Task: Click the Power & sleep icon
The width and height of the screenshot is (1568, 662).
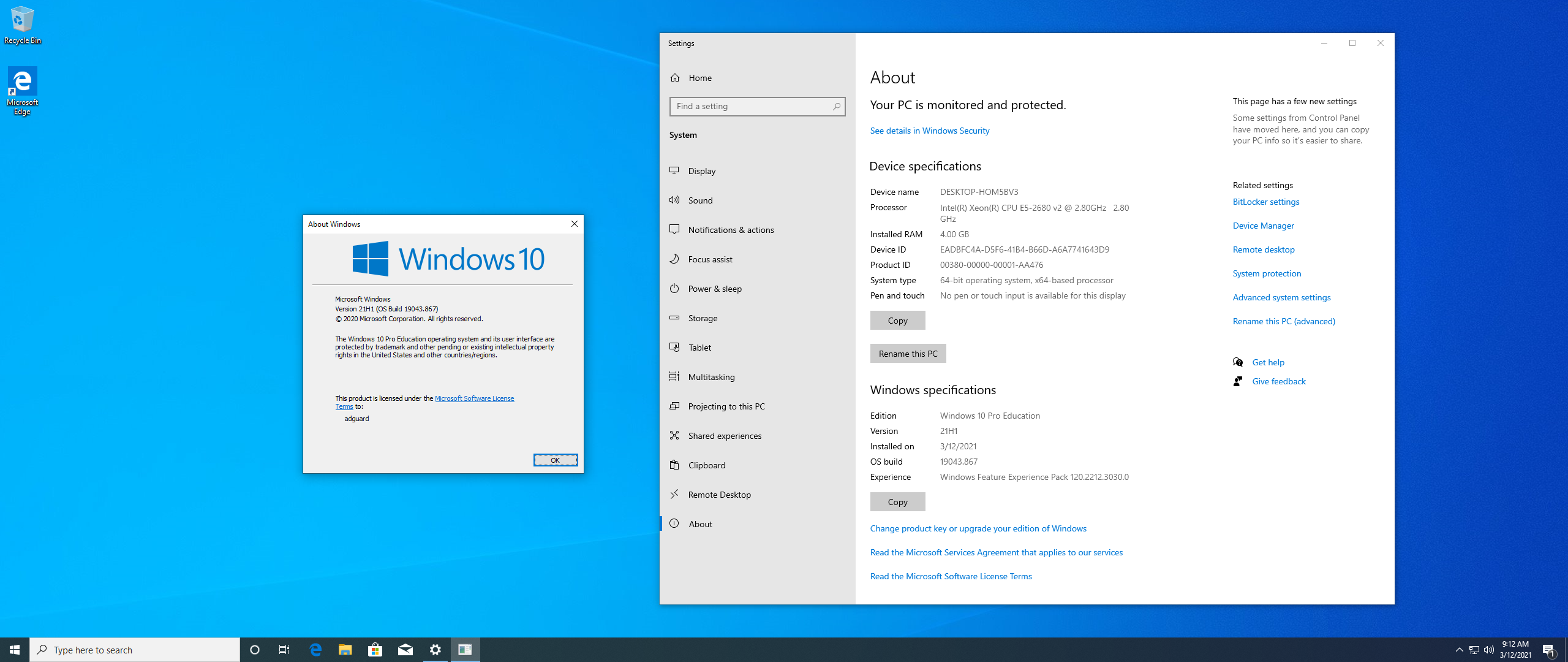Action: [674, 288]
